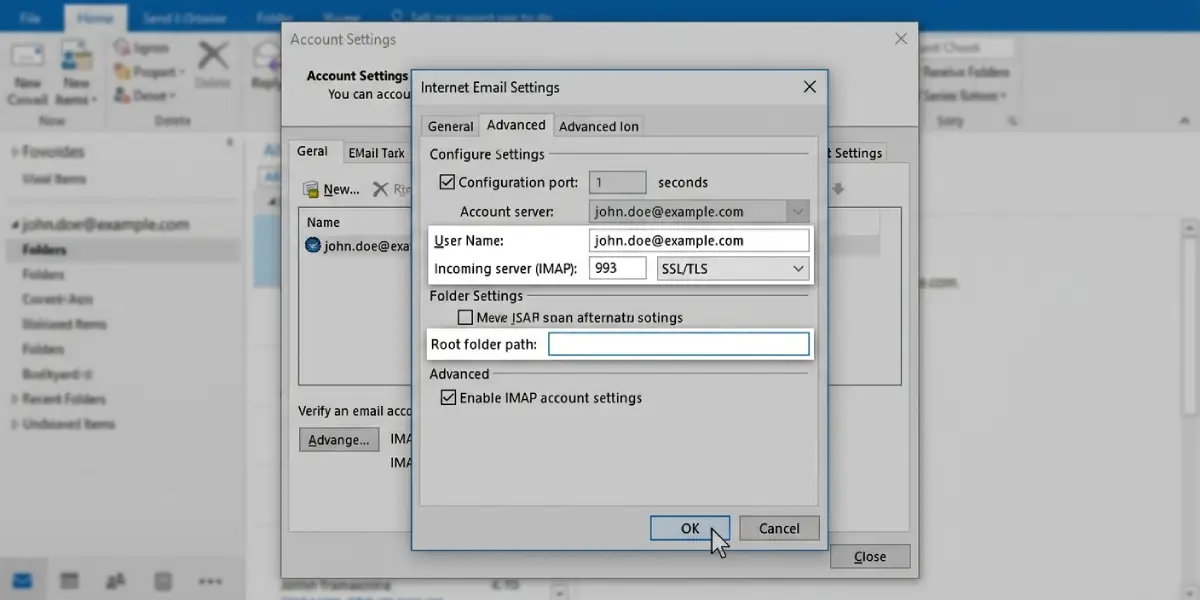Close the Internet Email Settings dialog
Image resolution: width=1200 pixels, height=600 pixels.
click(x=810, y=87)
